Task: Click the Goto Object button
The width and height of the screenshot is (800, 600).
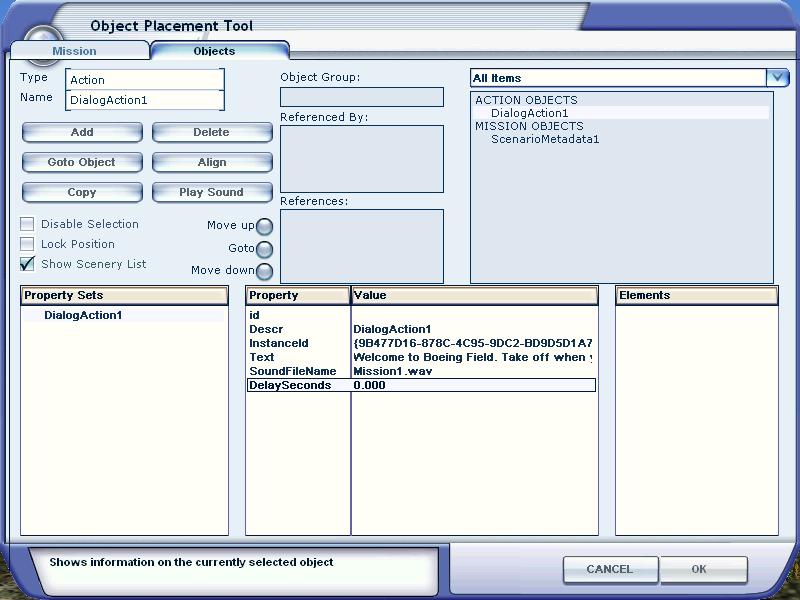Action: click(x=82, y=162)
